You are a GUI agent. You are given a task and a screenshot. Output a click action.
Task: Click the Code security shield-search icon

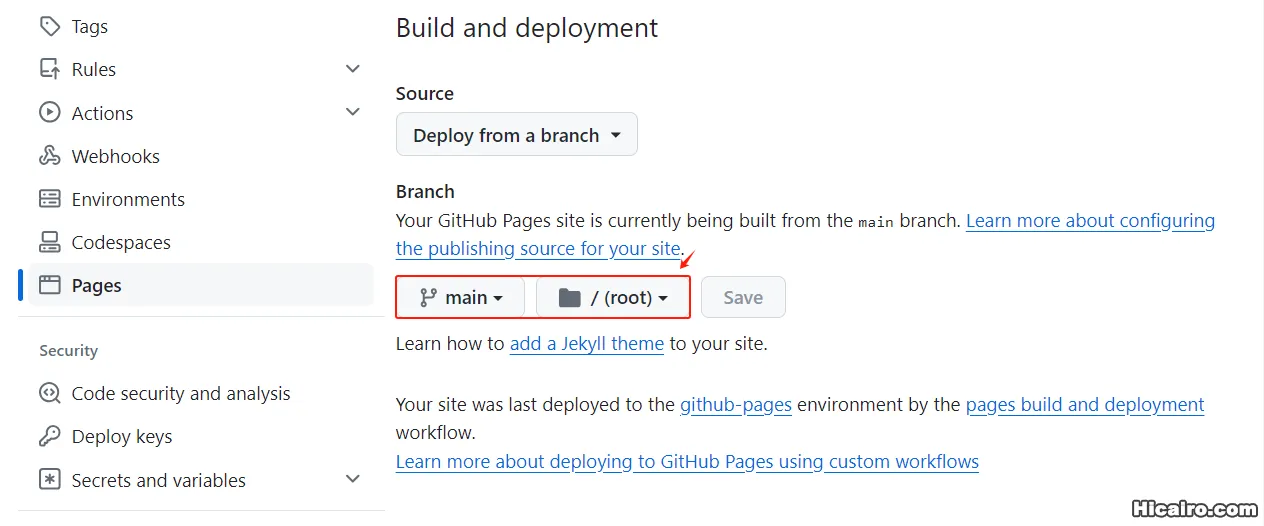point(49,393)
